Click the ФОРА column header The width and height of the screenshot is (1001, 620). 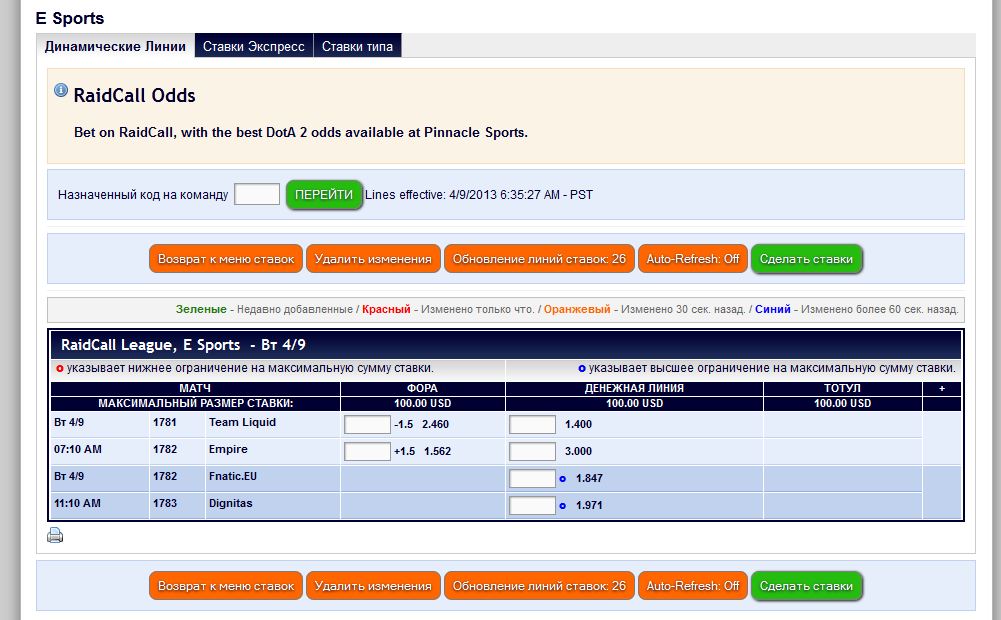(423, 388)
